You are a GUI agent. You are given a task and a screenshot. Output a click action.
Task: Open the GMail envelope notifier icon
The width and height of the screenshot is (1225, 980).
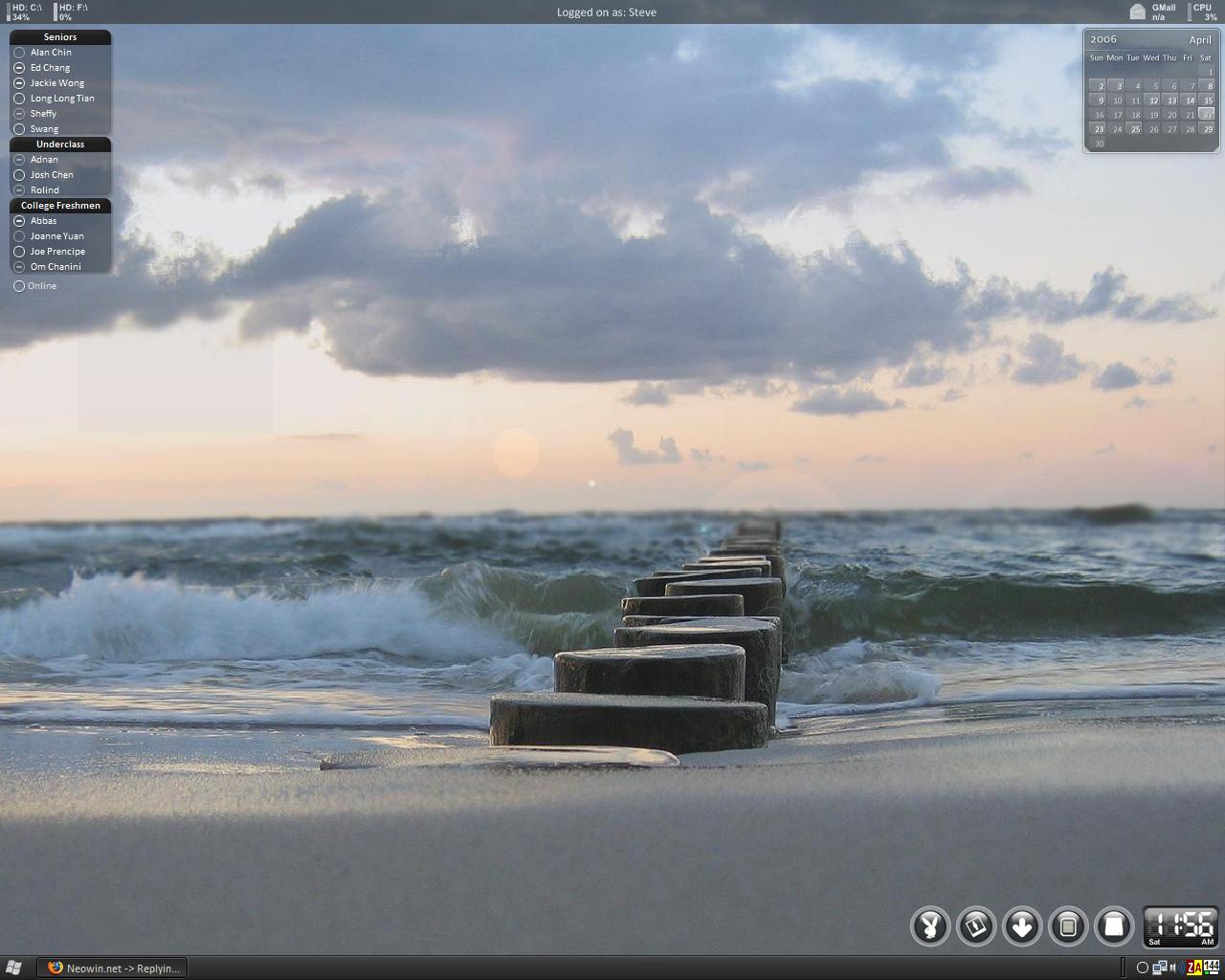pos(1137,11)
